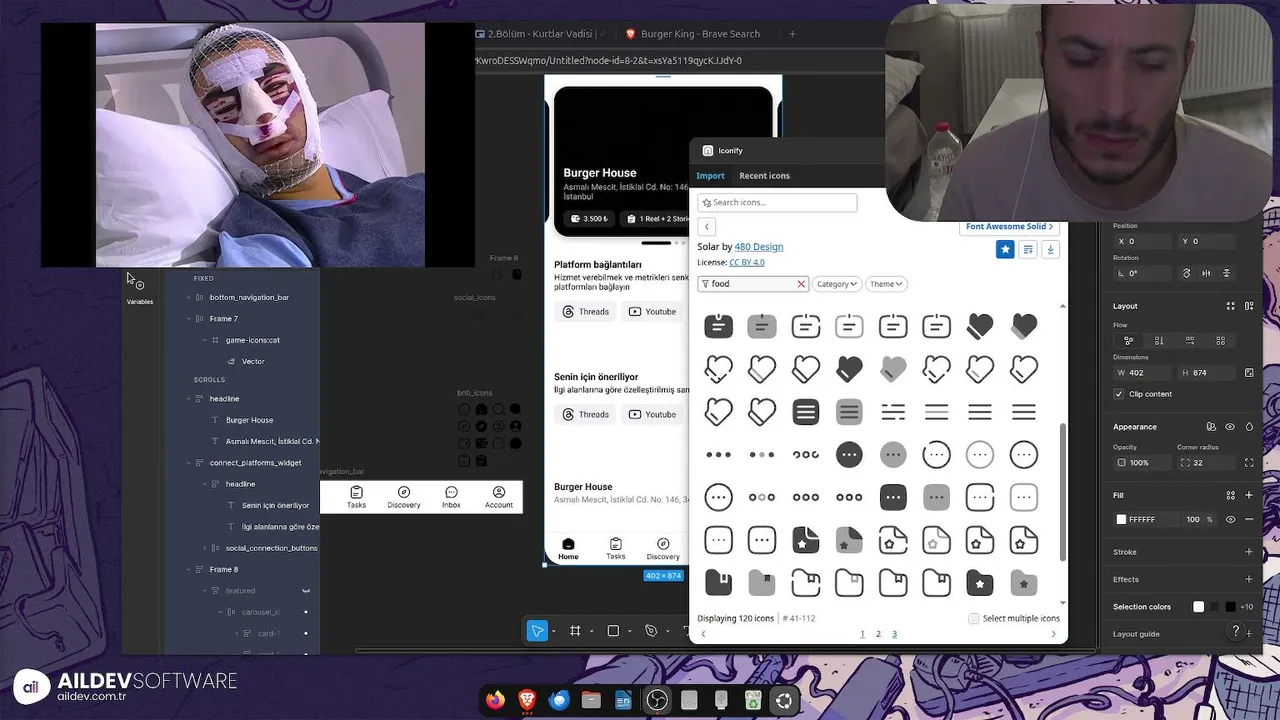The image size is (1280, 720).
Task: Select white swatch in Selection colors
Action: coord(1198,607)
